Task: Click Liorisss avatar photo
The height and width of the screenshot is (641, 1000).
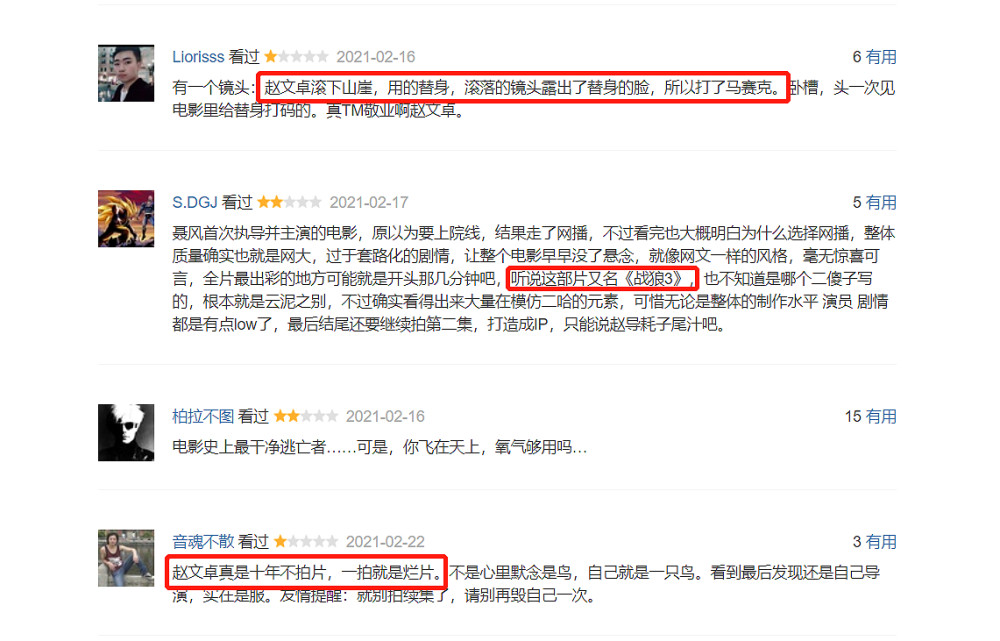Action: pyautogui.click(x=126, y=73)
